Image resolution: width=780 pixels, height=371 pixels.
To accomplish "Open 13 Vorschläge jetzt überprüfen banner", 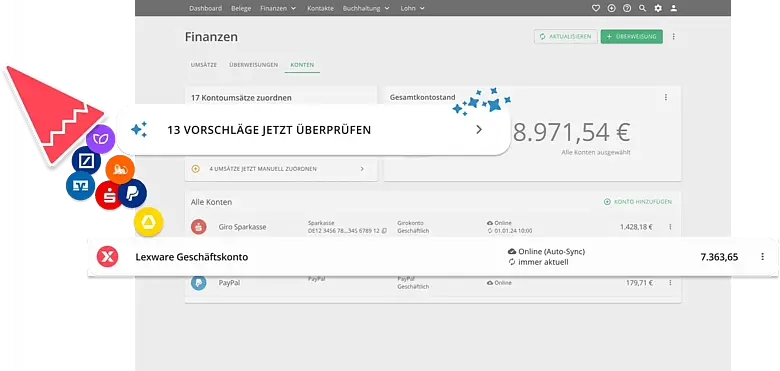I will 313,130.
